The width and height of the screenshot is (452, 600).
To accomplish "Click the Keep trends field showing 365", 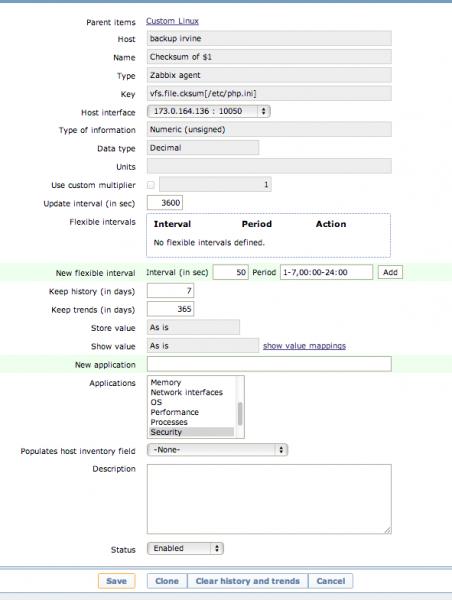I will click(170, 309).
